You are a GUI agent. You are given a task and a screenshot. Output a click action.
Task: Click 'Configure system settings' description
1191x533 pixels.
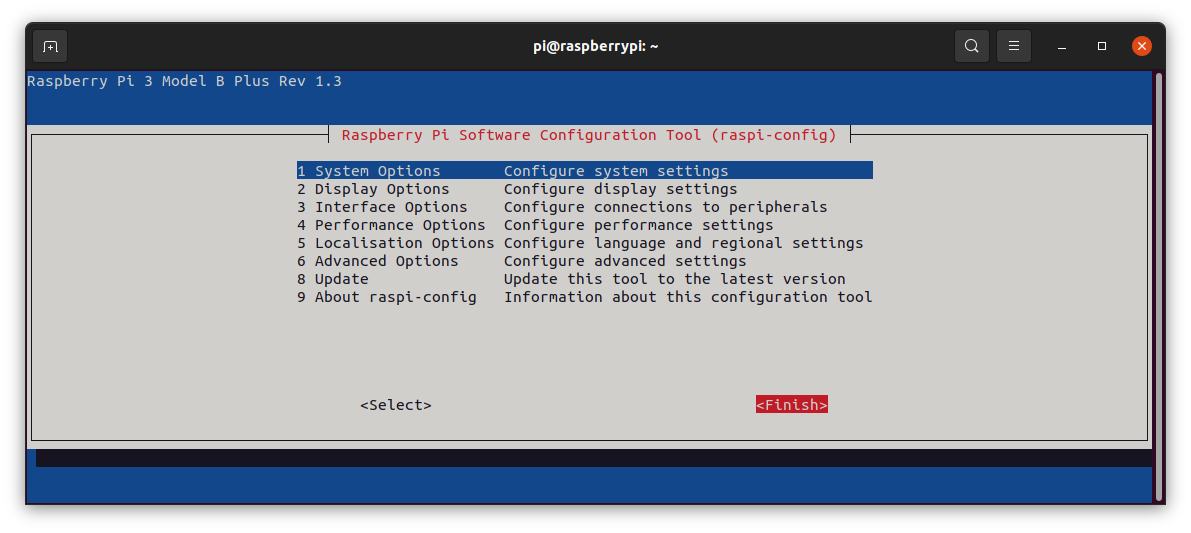pyautogui.click(x=616, y=171)
